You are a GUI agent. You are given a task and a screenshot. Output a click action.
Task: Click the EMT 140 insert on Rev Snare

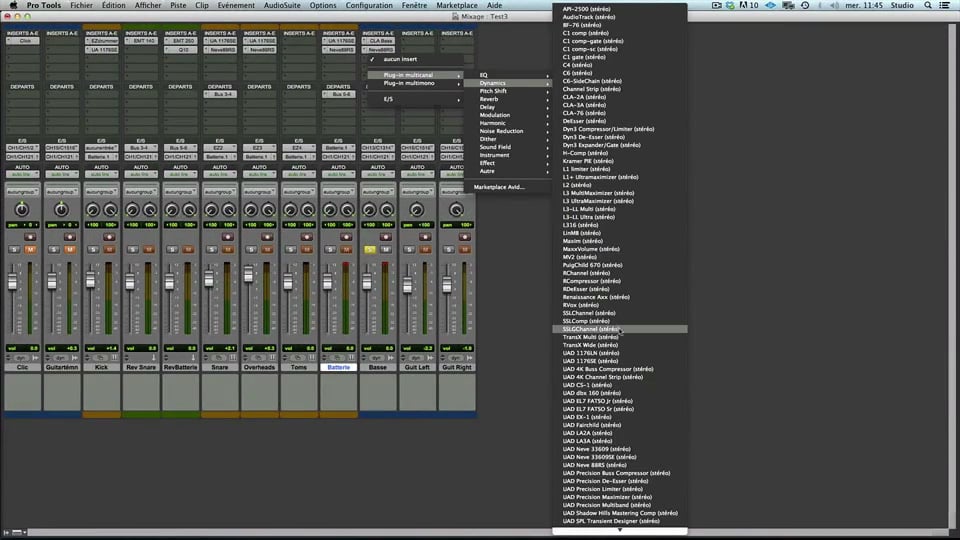click(x=141, y=41)
